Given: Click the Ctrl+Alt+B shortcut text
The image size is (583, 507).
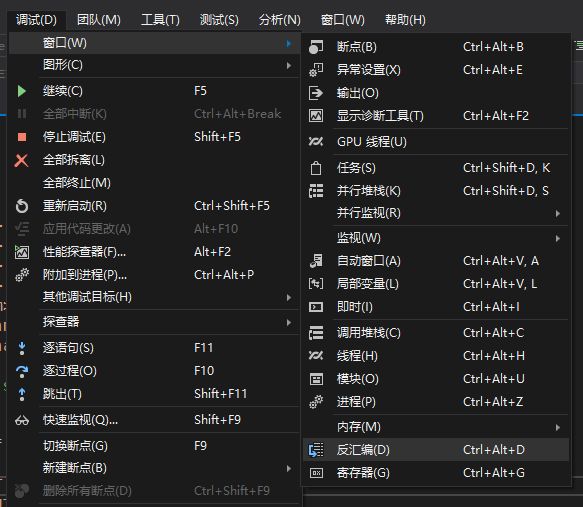Looking at the screenshot, I should (493, 47).
